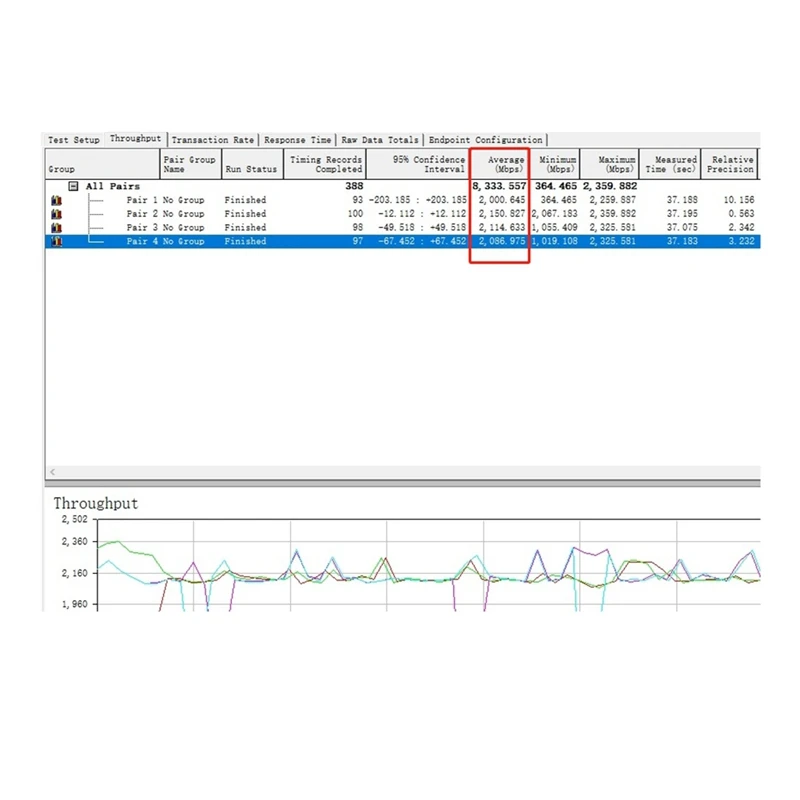This screenshot has width=800, height=800.
Task: Collapse the All Pairs group
Action: (x=73, y=186)
